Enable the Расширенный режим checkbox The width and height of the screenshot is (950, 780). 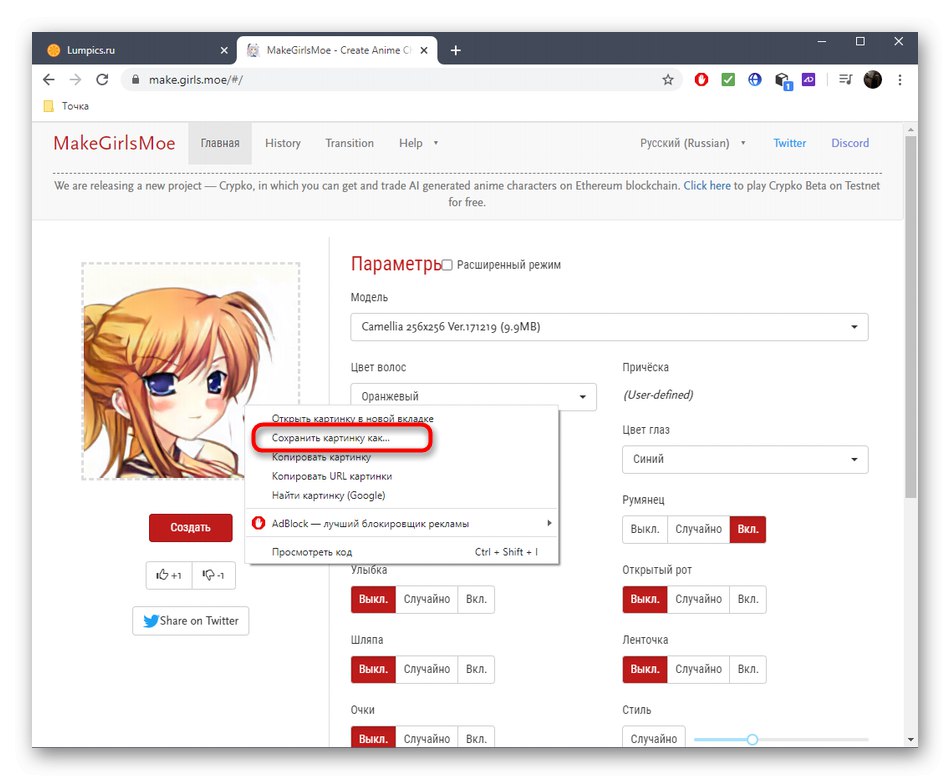click(x=447, y=265)
